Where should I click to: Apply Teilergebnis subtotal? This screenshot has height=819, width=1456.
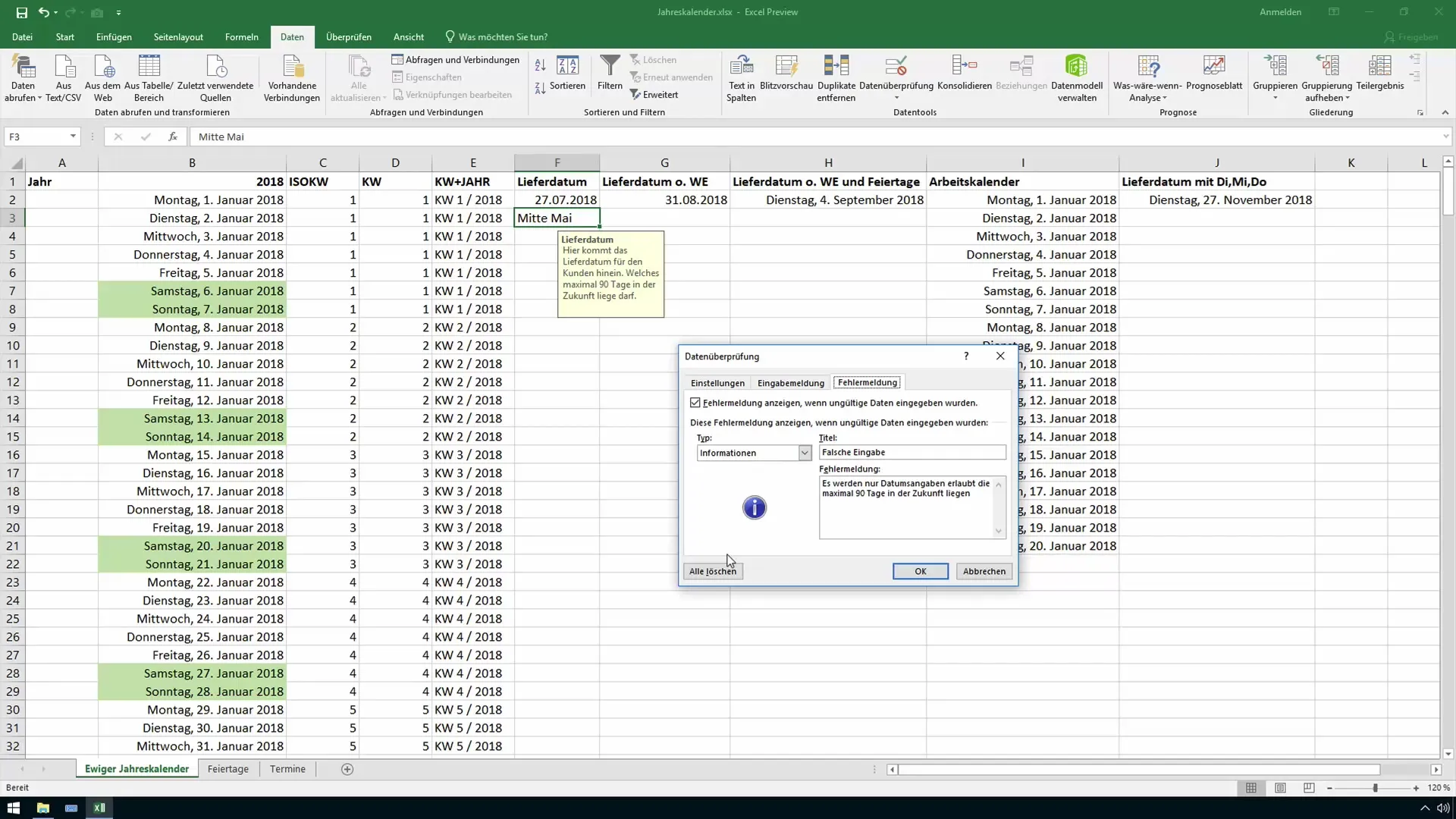(x=1380, y=74)
